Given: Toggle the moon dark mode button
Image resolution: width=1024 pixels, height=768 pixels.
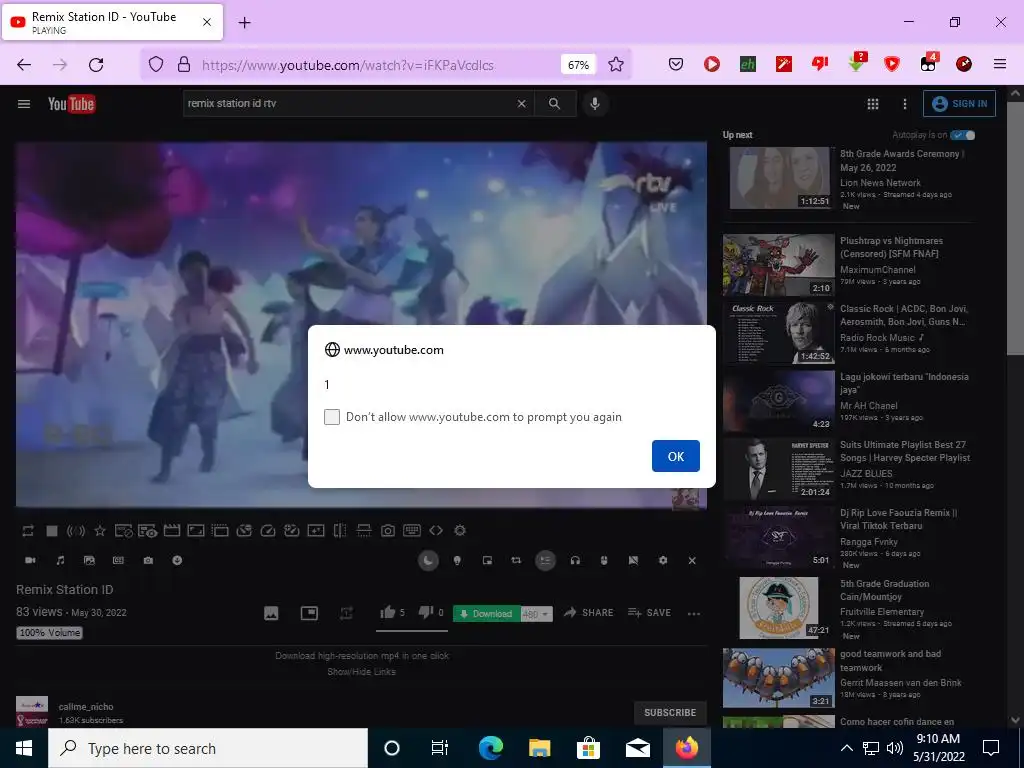Looking at the screenshot, I should 428,560.
